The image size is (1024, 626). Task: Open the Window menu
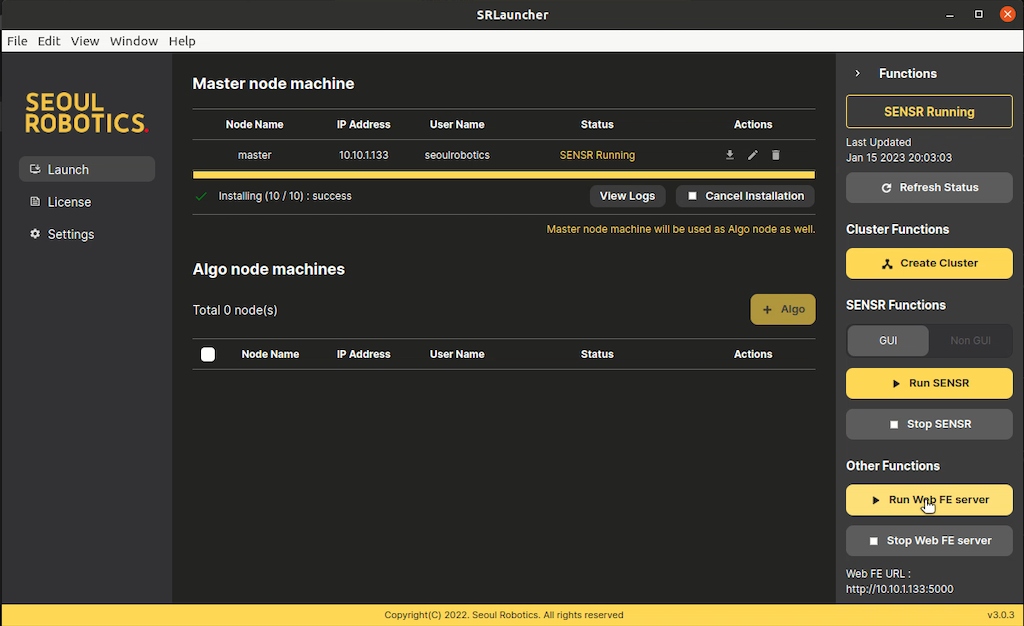tap(133, 41)
